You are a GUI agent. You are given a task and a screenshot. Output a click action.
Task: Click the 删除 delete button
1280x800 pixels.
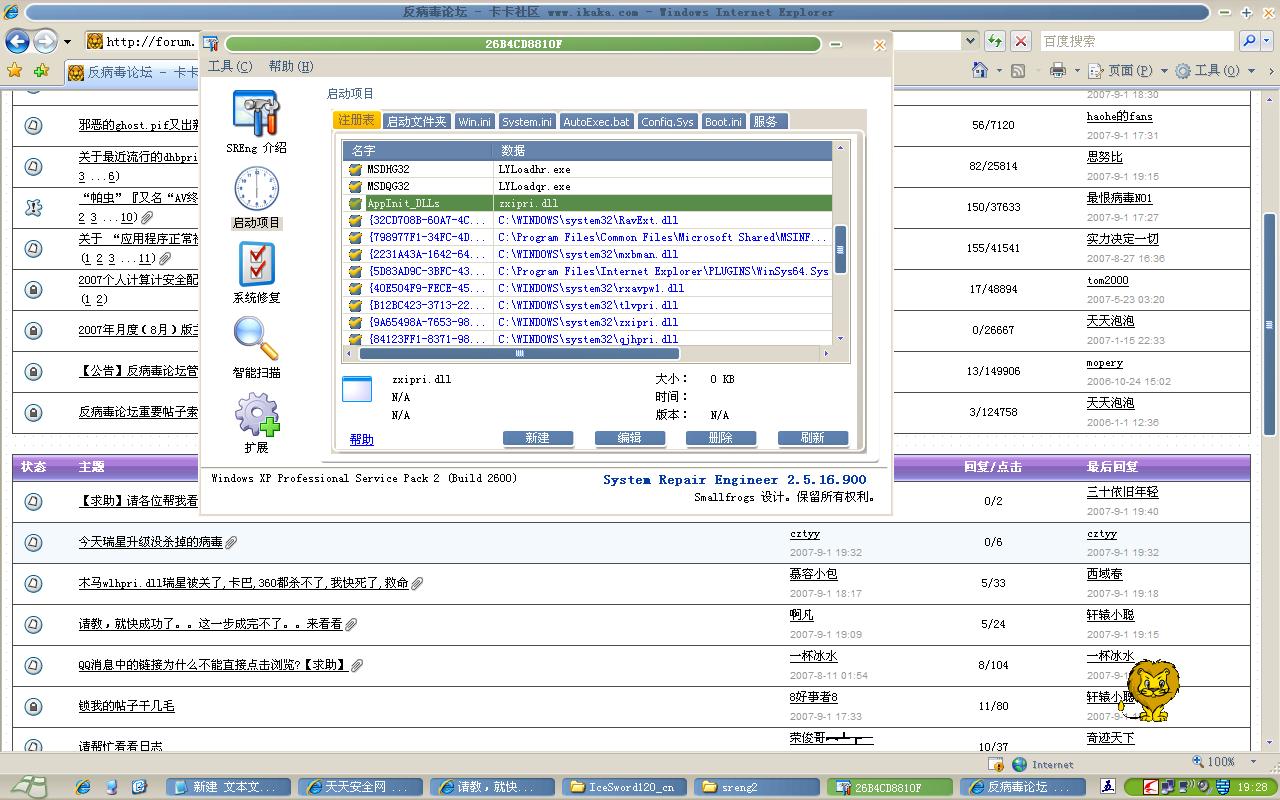point(720,438)
